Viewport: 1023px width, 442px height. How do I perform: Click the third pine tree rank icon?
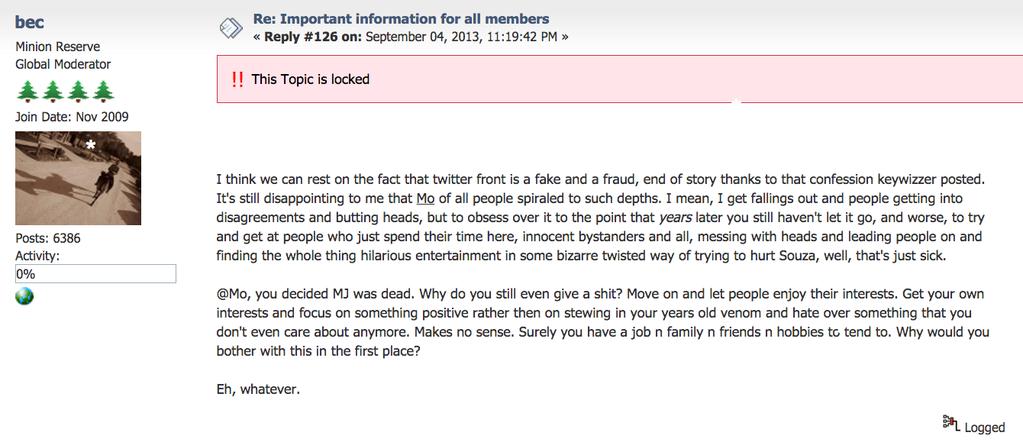[77, 92]
